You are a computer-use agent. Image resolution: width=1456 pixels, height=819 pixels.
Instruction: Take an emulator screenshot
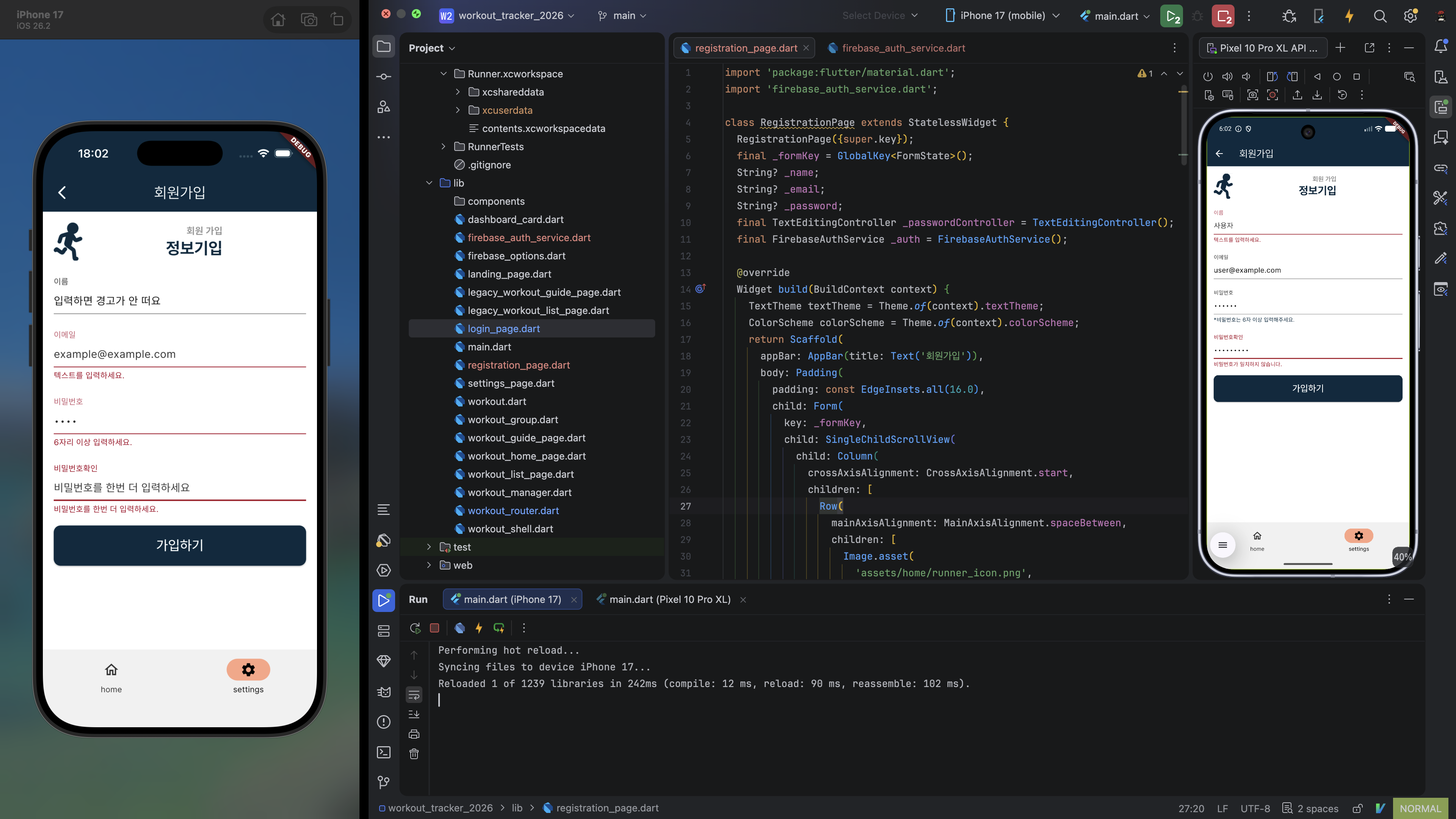(x=1252, y=95)
